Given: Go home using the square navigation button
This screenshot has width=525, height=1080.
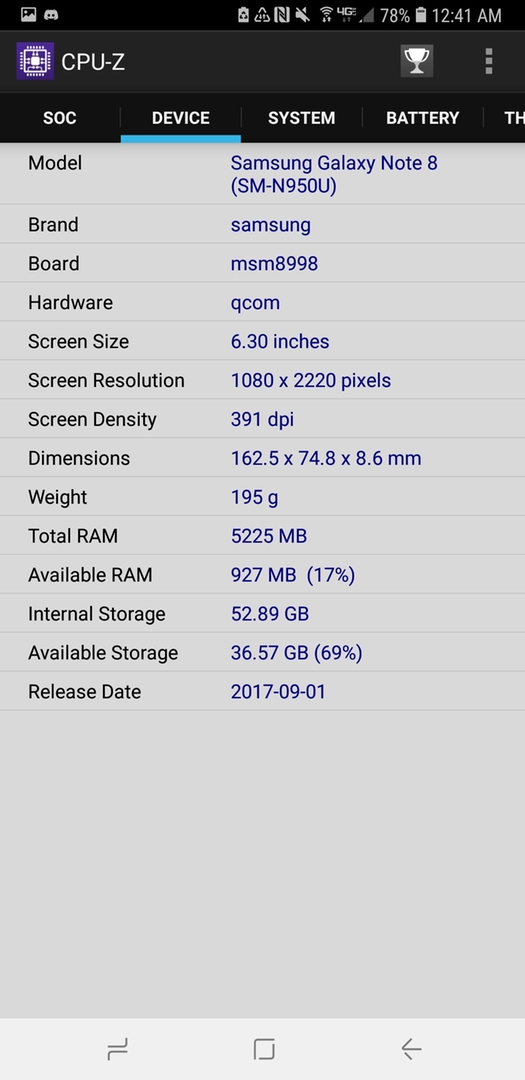Looking at the screenshot, I should (264, 1049).
